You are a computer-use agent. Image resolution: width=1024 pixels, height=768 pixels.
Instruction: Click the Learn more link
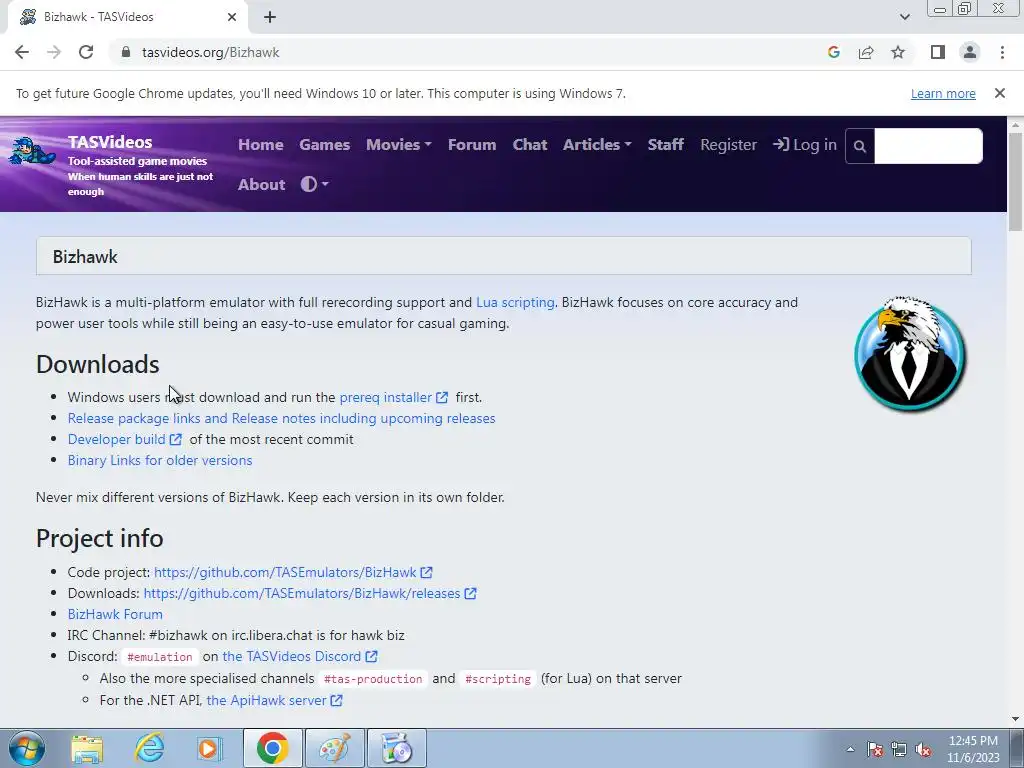tap(943, 93)
